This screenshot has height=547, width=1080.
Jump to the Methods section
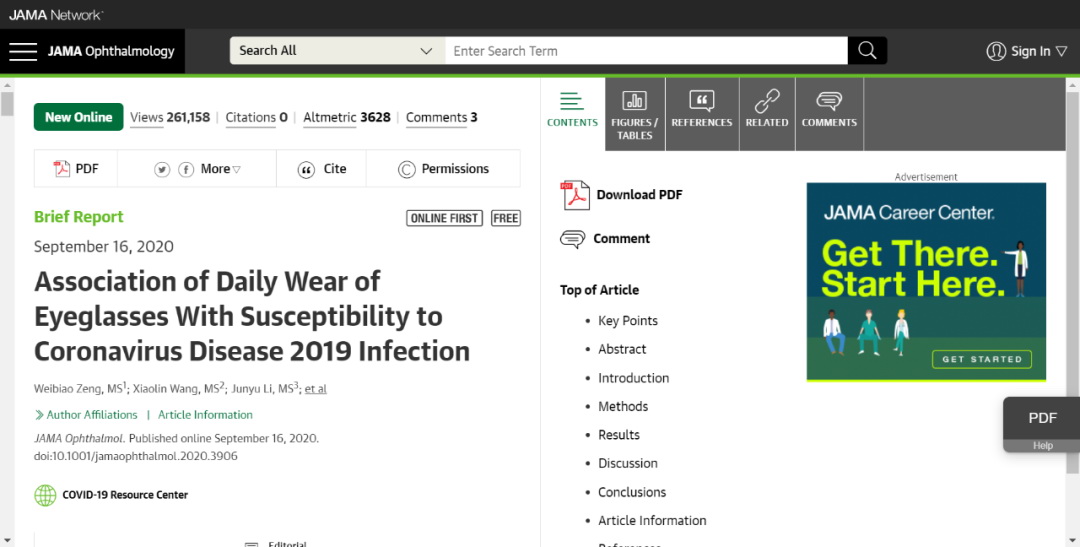(623, 406)
